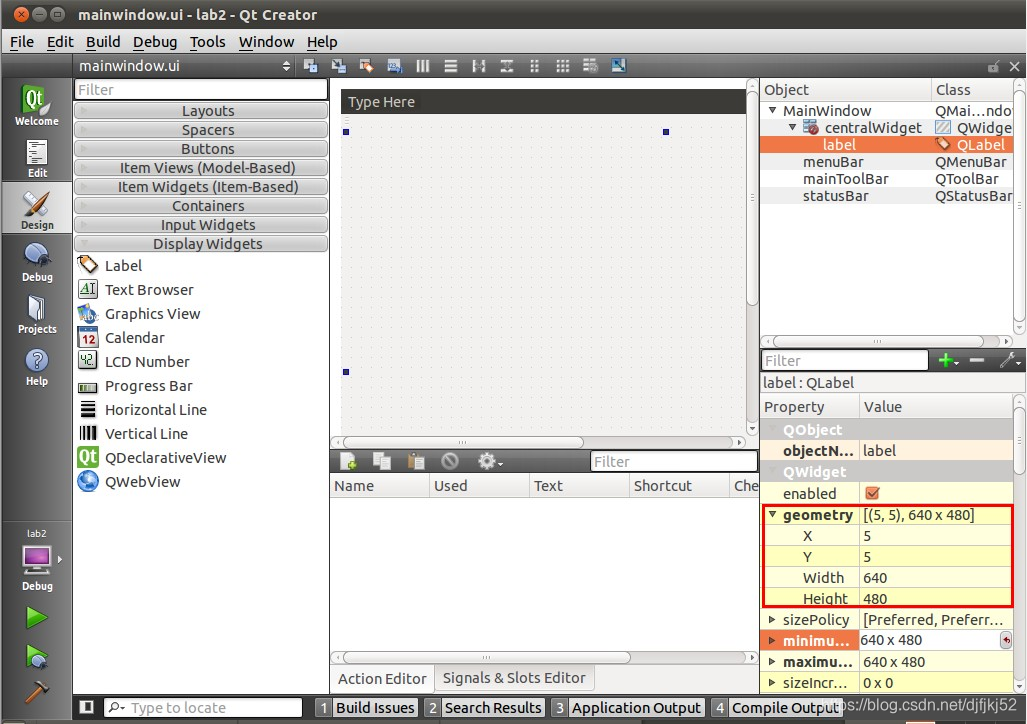
Task: Open property editor wrench options
Action: (x=1011, y=360)
